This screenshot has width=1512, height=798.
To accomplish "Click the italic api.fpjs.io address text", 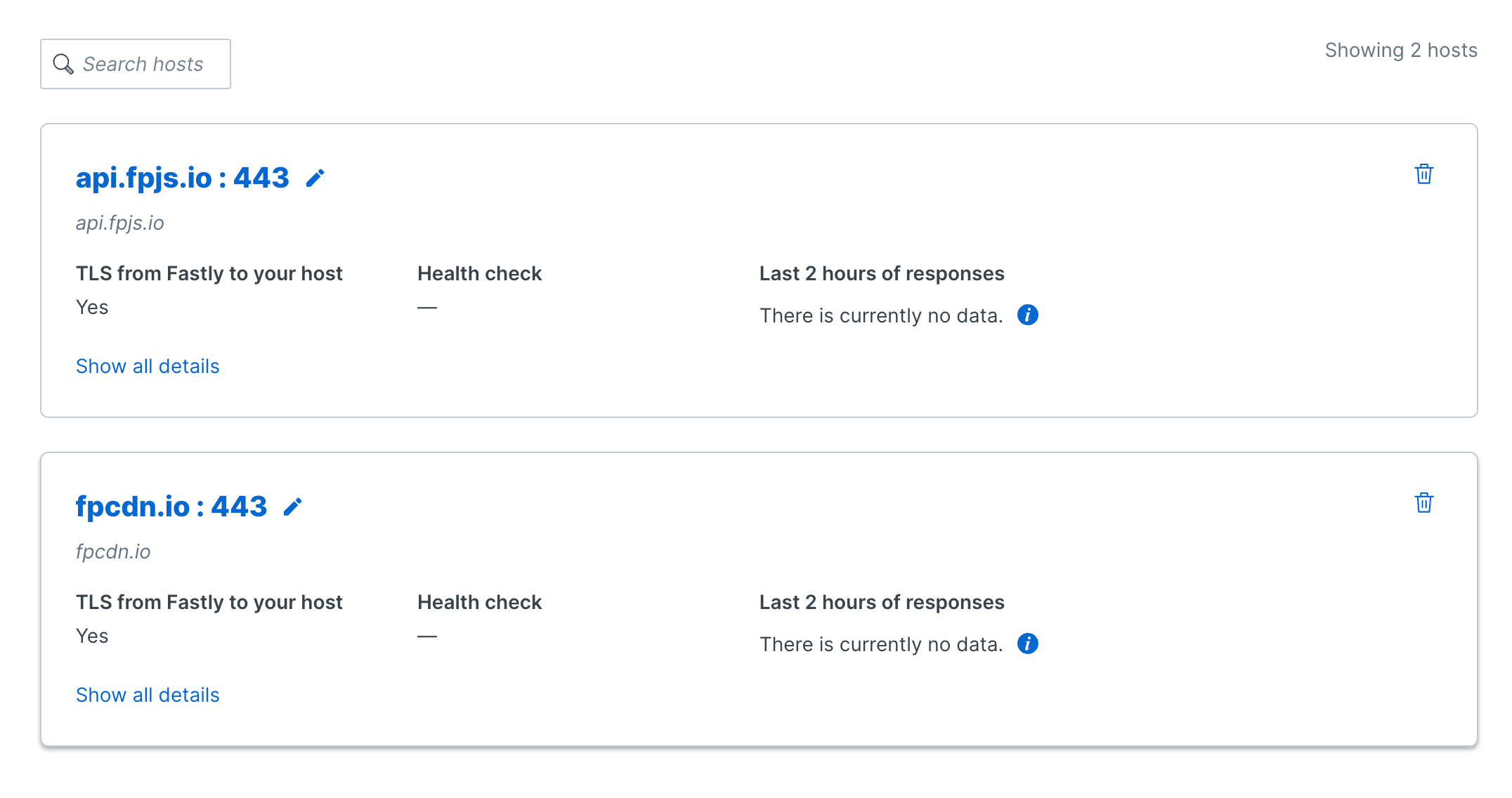I will pyautogui.click(x=119, y=223).
